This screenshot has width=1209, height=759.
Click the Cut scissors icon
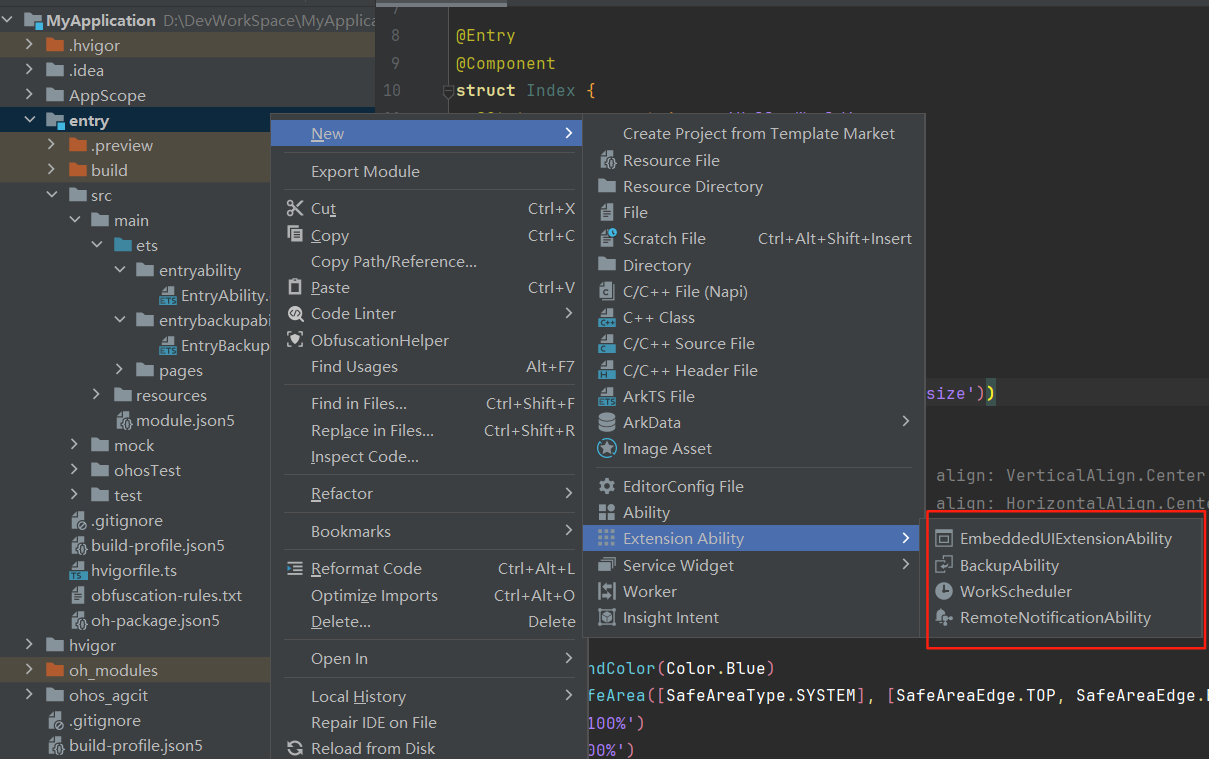pyautogui.click(x=294, y=208)
